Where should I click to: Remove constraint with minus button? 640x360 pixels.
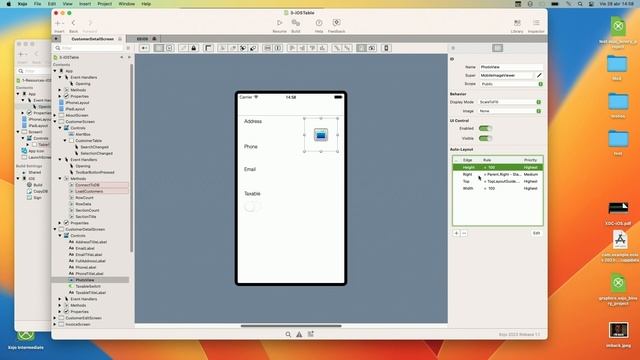click(x=464, y=233)
